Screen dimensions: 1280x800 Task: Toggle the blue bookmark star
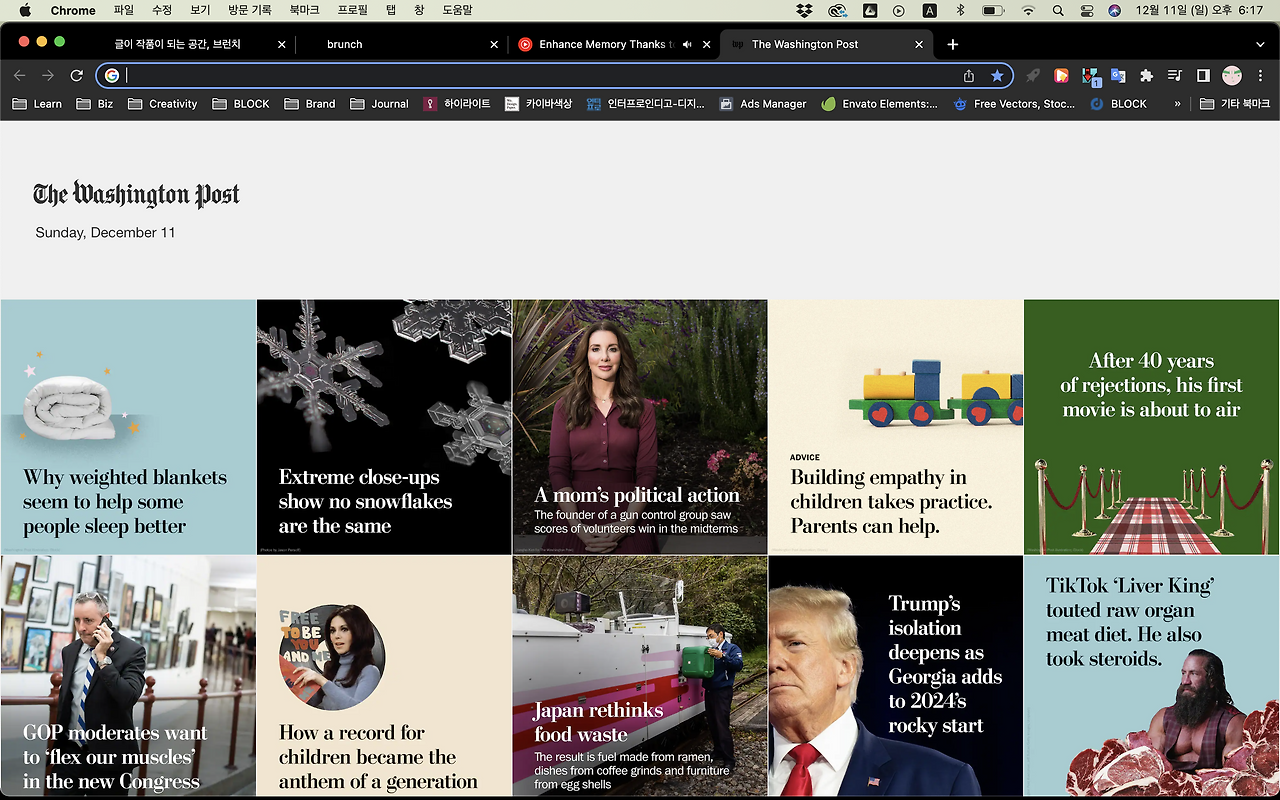(997, 76)
